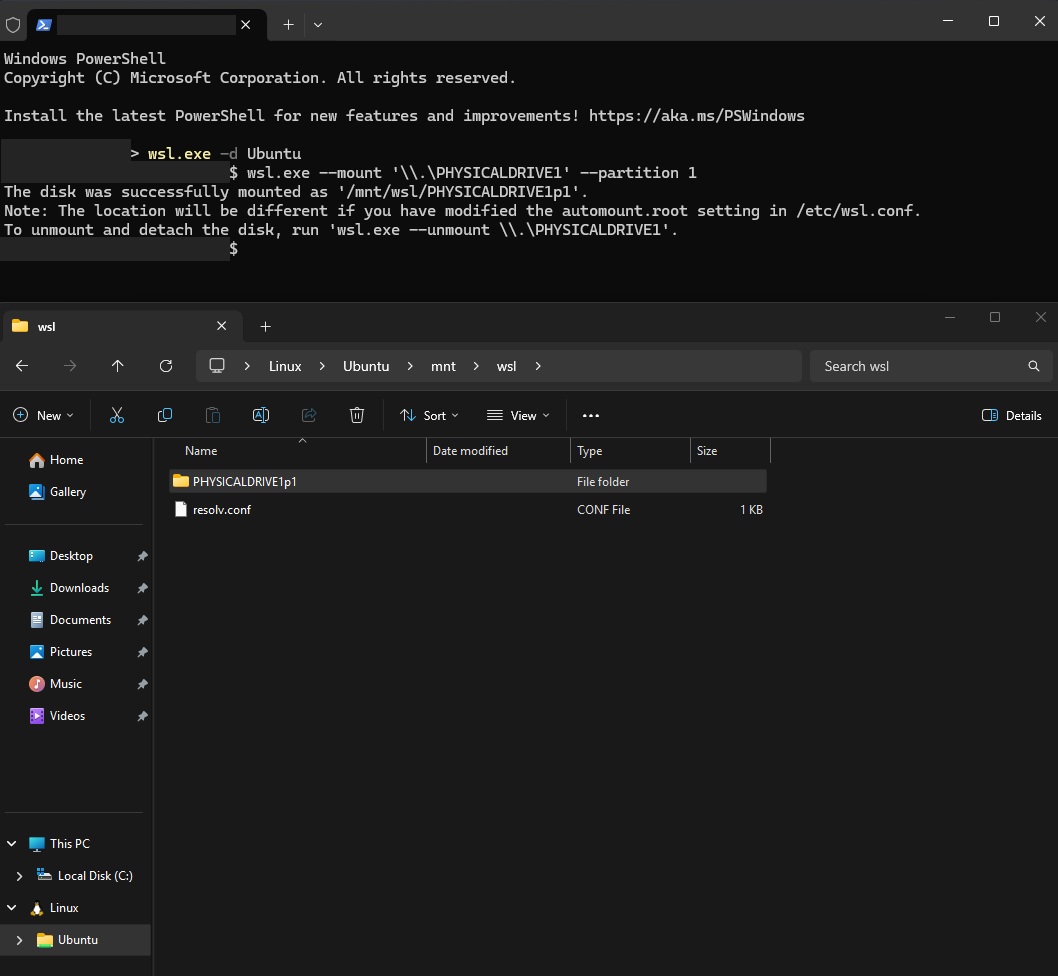Screen dimensions: 1058x976
Task: Open the Sort options dropdown
Action: pyautogui.click(x=428, y=415)
